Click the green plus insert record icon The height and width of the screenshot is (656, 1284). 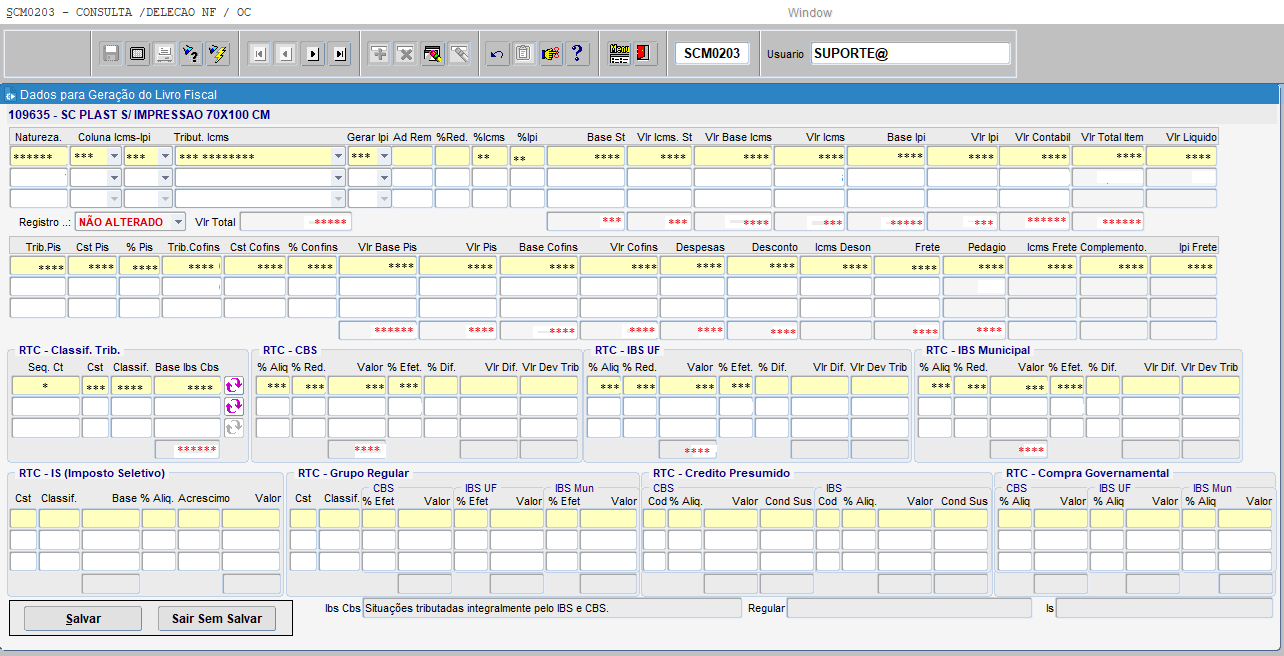pyautogui.click(x=379, y=54)
